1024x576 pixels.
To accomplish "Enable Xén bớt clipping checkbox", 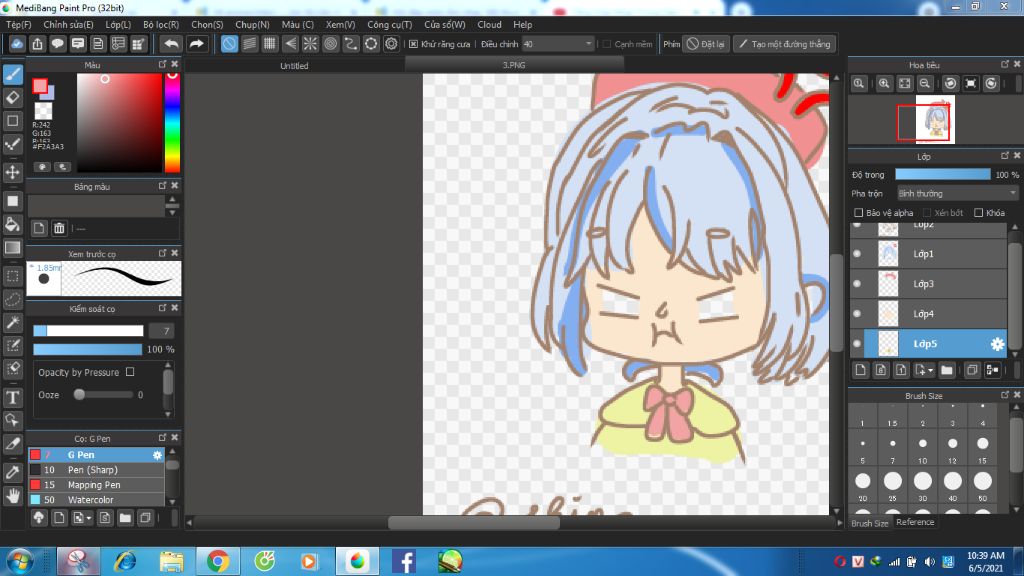I will (927, 213).
